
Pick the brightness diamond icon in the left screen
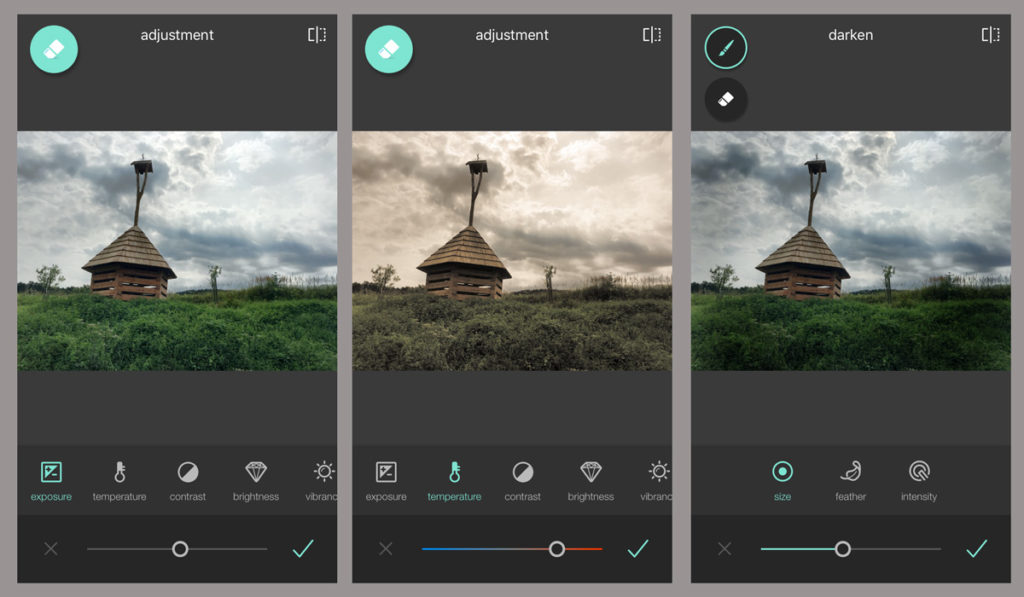pos(256,478)
